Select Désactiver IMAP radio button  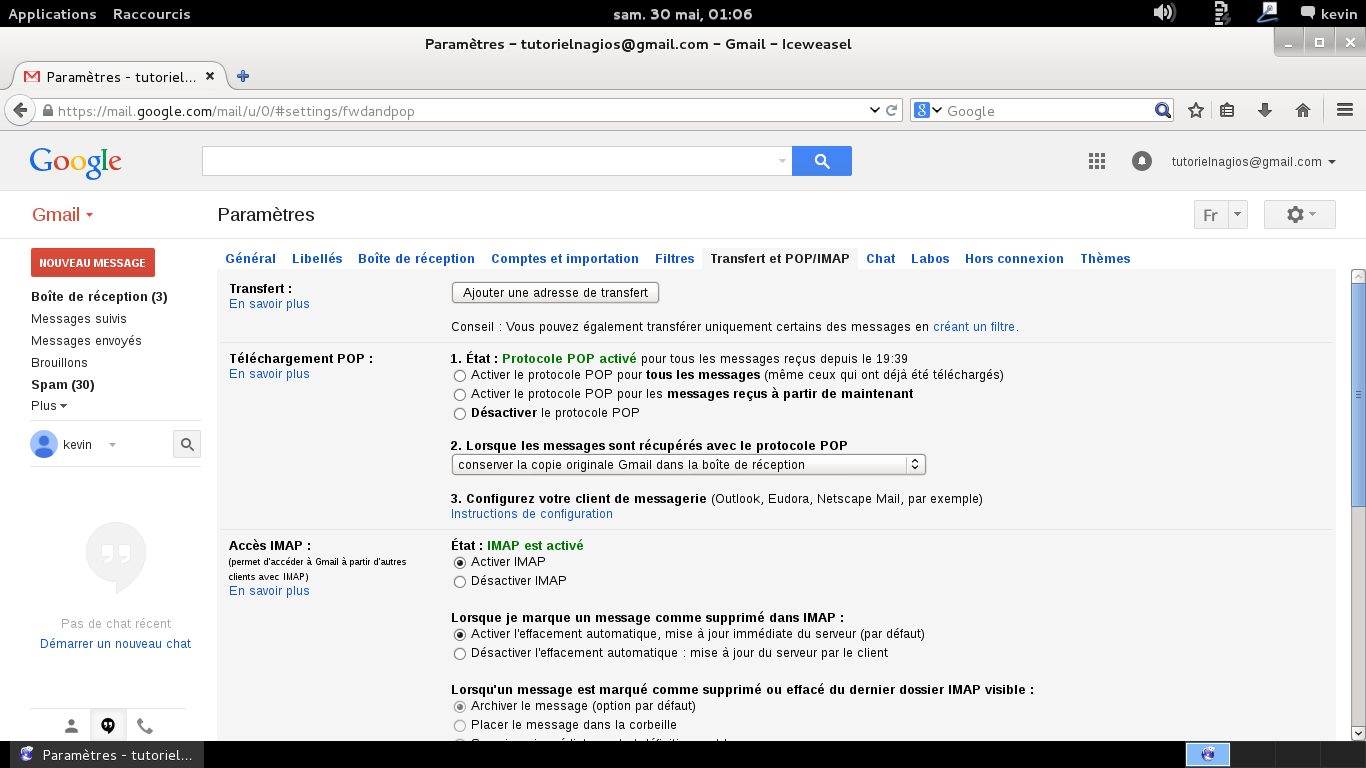(x=460, y=581)
